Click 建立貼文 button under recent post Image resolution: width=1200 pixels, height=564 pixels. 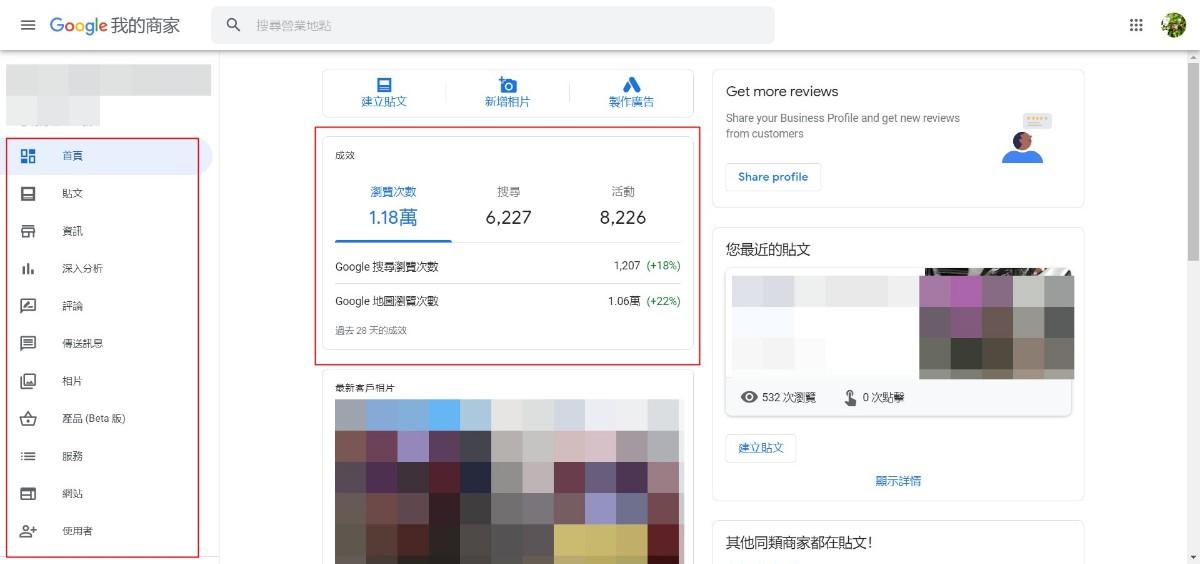click(x=761, y=448)
